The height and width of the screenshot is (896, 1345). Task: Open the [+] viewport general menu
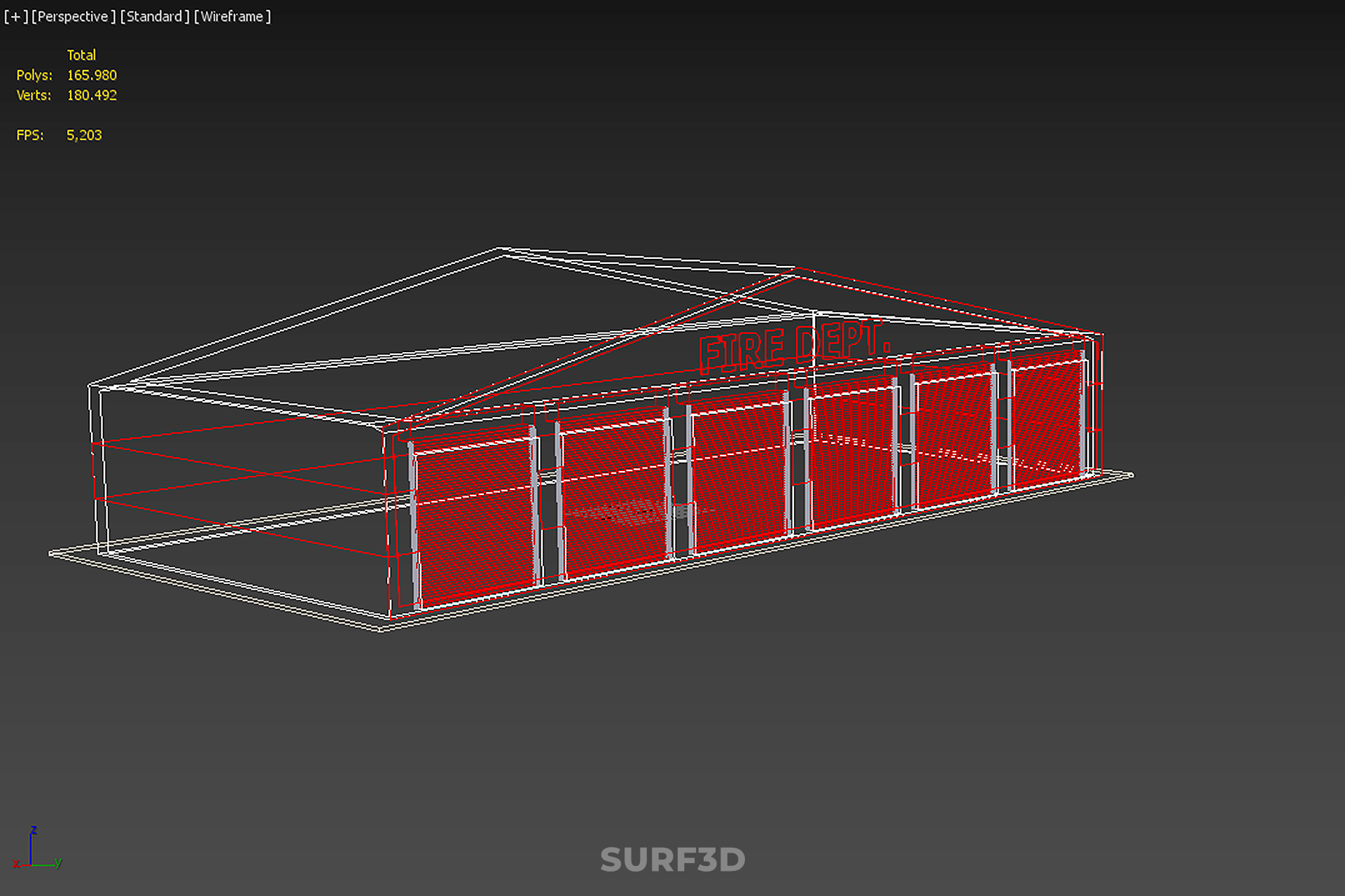[x=15, y=16]
